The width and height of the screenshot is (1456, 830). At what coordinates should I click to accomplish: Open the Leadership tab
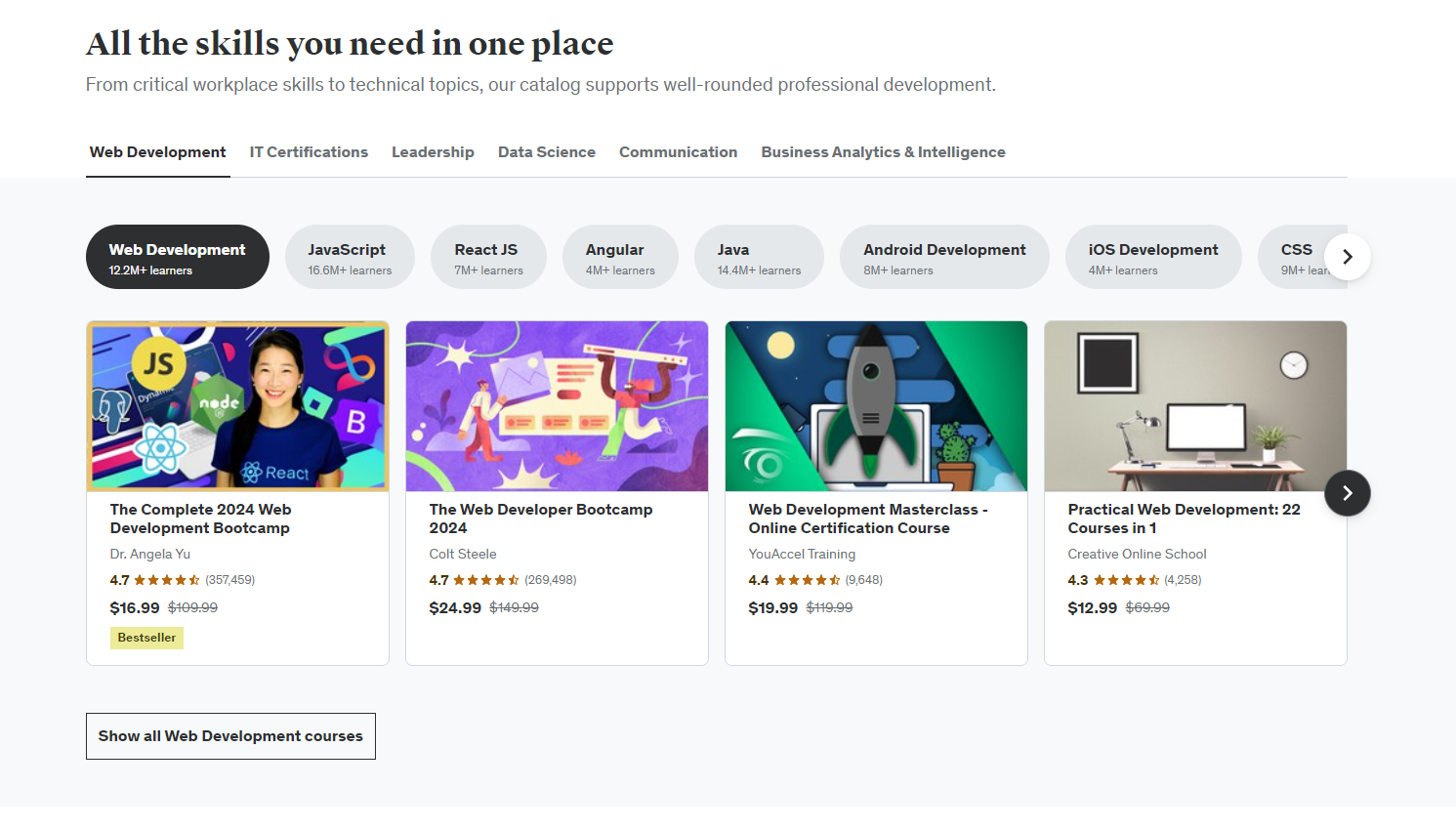click(x=433, y=152)
